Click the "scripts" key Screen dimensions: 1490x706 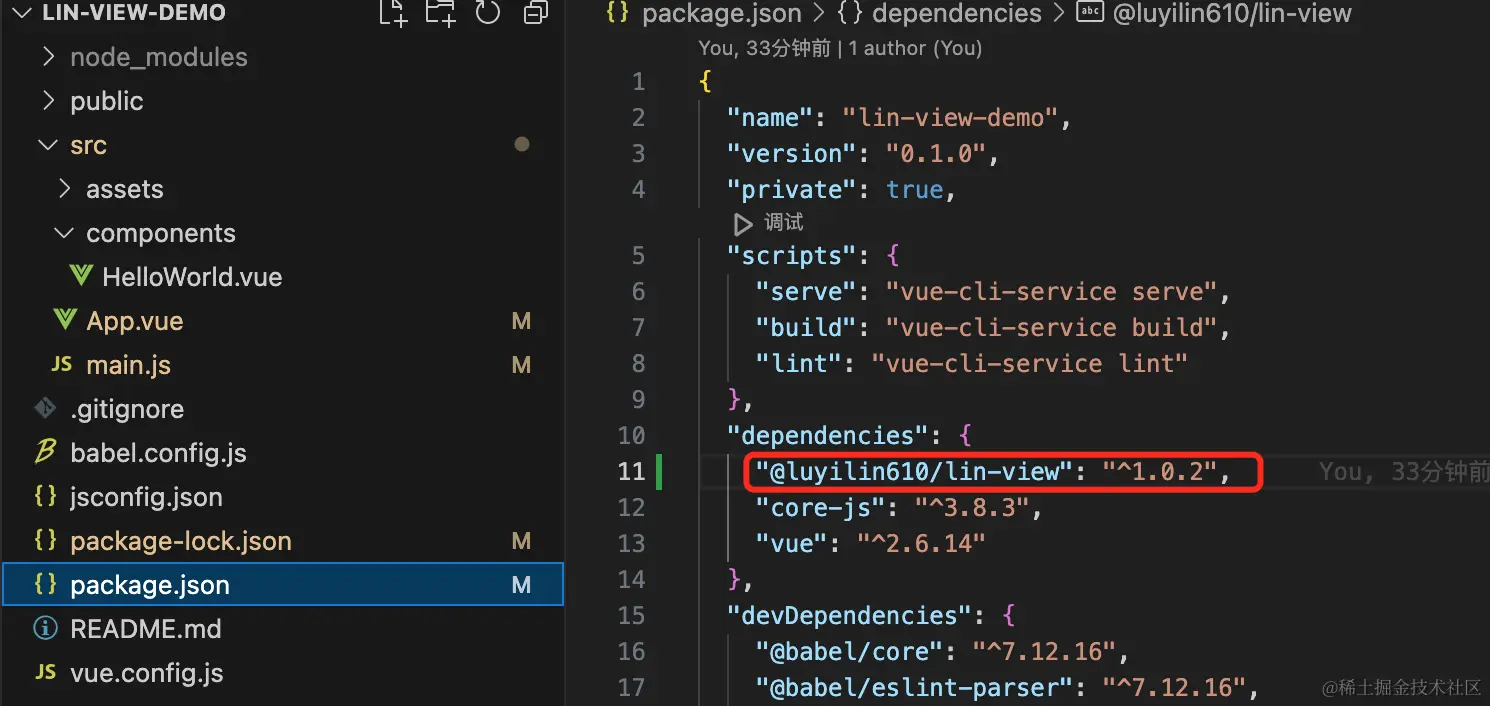click(799, 256)
